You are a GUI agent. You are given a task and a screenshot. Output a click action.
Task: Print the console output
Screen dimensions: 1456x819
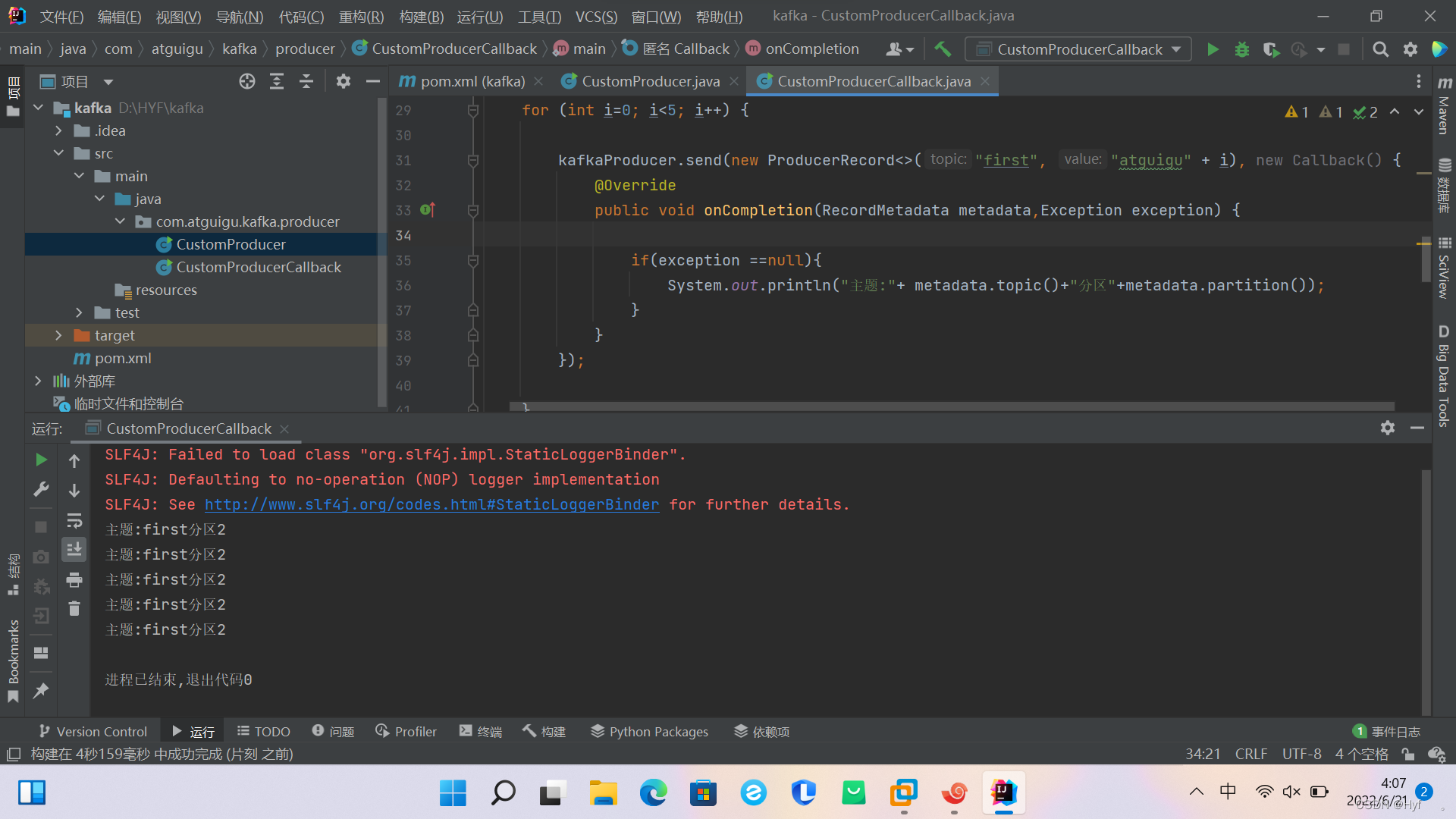(x=74, y=580)
